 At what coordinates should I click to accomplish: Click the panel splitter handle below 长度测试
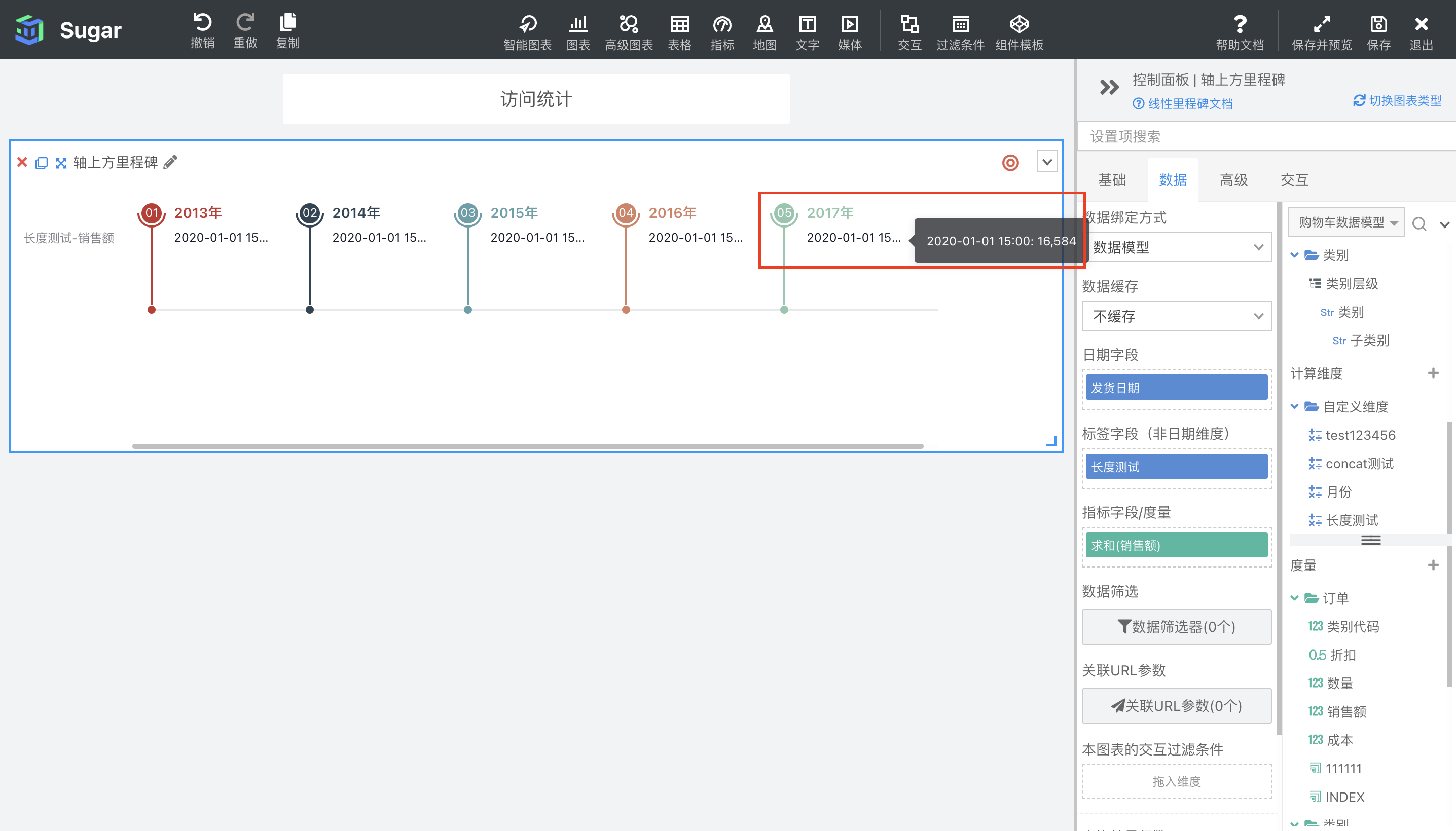1370,540
